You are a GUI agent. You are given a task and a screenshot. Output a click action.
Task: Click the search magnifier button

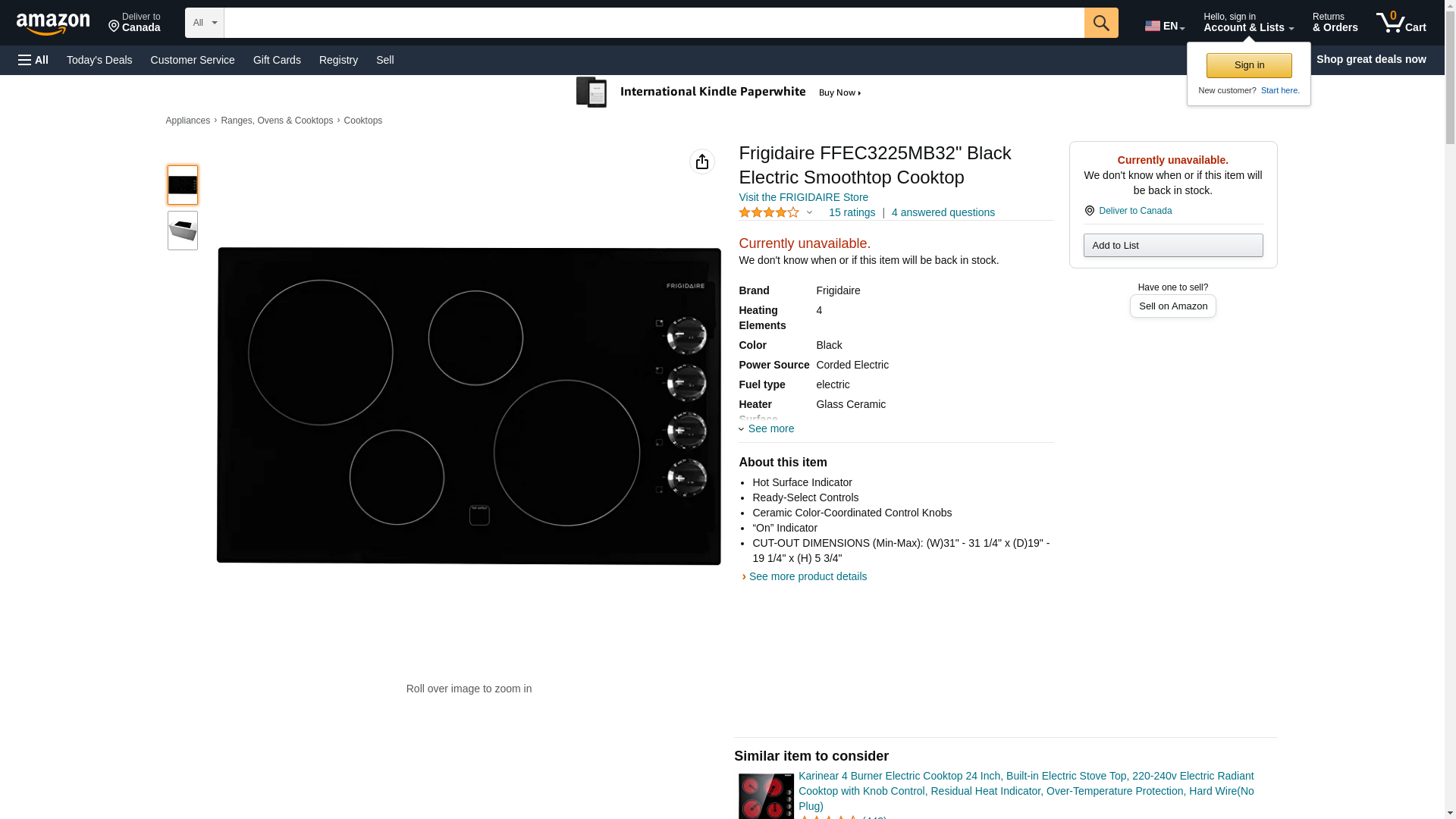(1100, 23)
